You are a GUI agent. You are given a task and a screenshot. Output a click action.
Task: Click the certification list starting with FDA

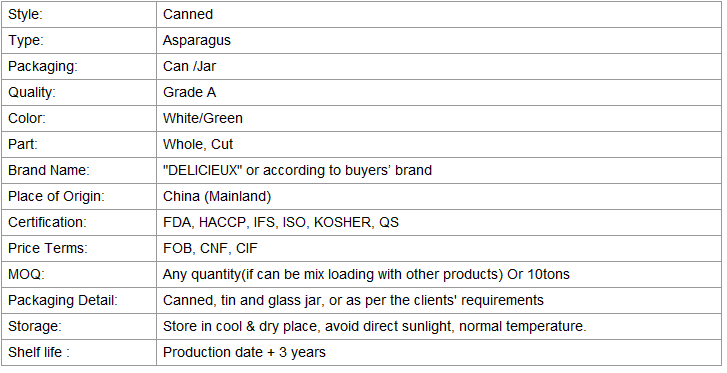pyautogui.click(x=281, y=222)
